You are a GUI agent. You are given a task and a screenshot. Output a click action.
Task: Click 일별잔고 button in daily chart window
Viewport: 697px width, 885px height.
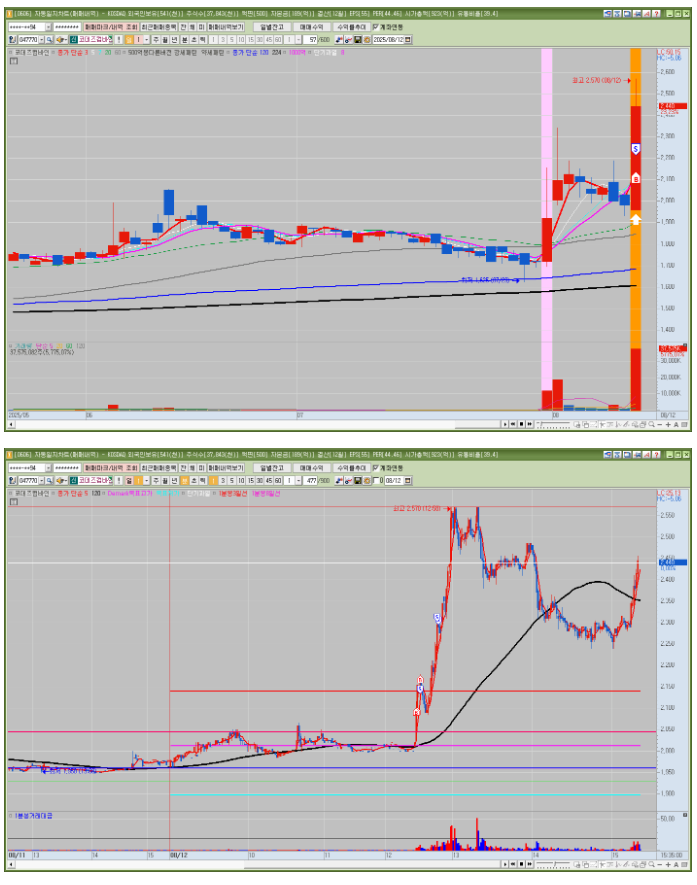pos(270,27)
